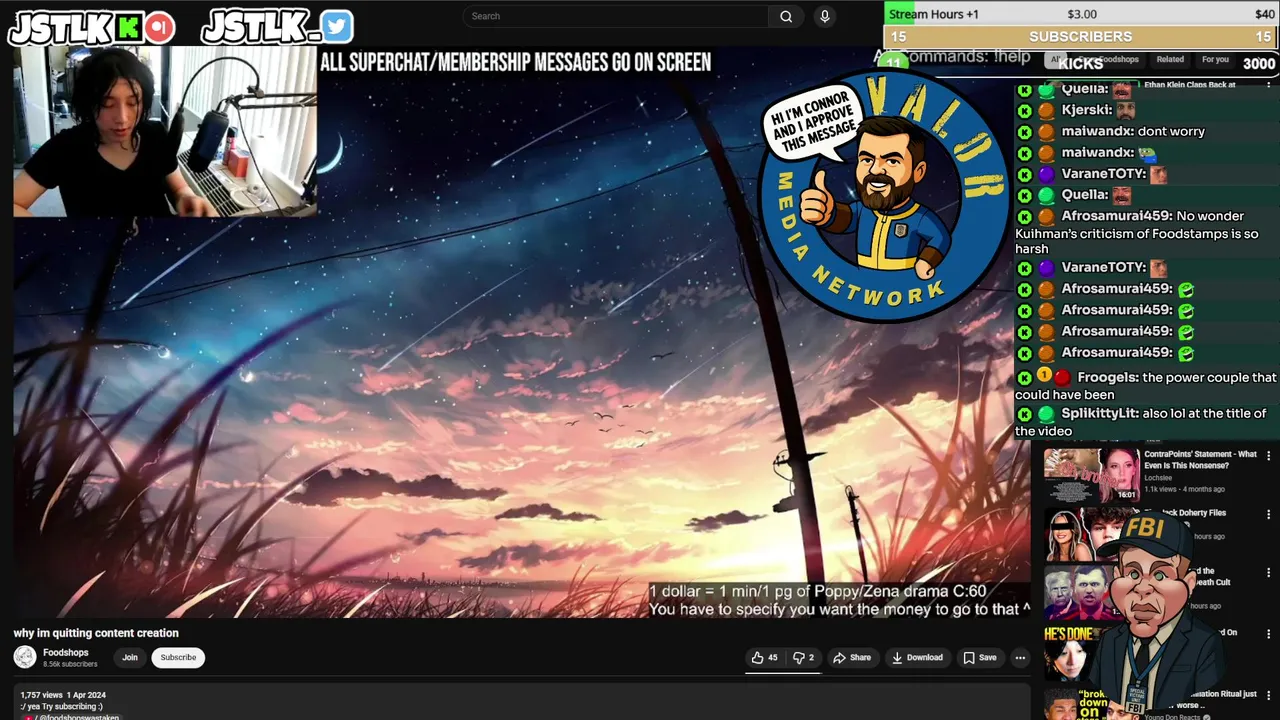Select the For you filter chip

(1215, 60)
